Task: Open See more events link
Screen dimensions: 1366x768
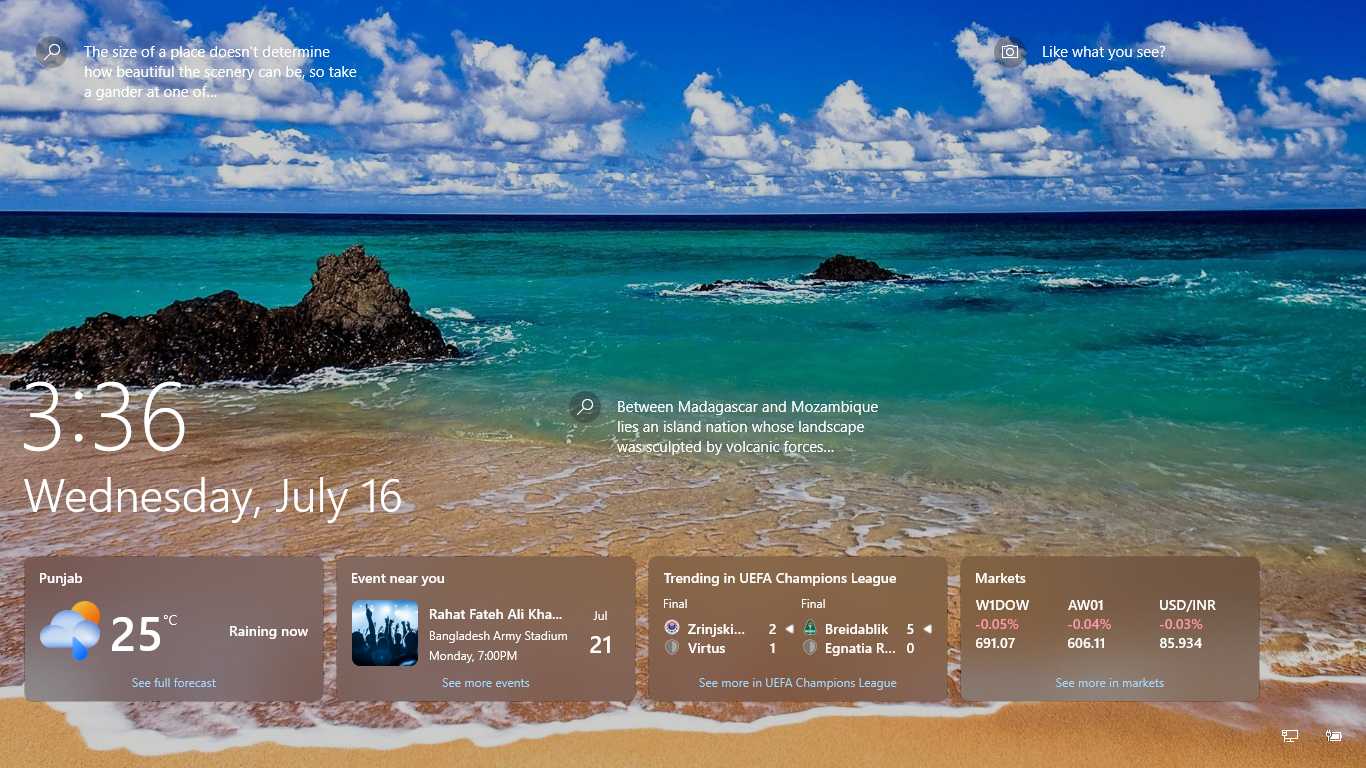Action: click(486, 683)
